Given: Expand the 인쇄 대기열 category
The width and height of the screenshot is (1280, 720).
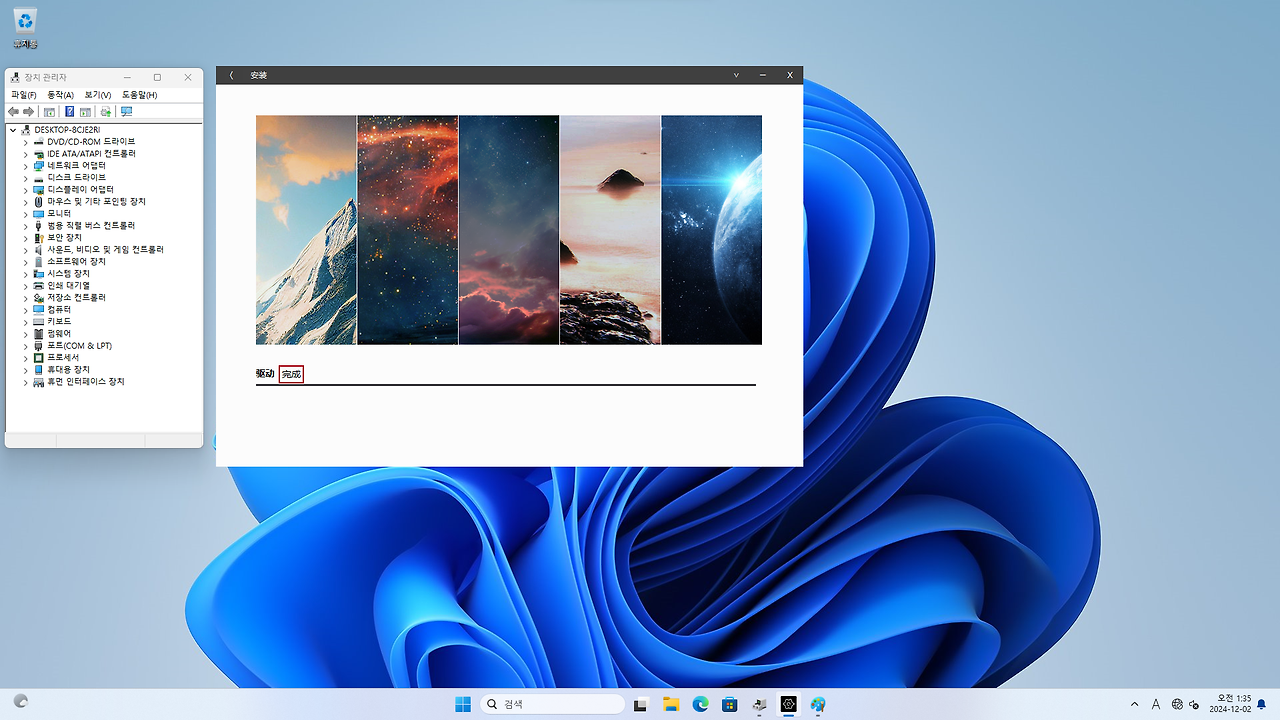Looking at the screenshot, I should 26,286.
